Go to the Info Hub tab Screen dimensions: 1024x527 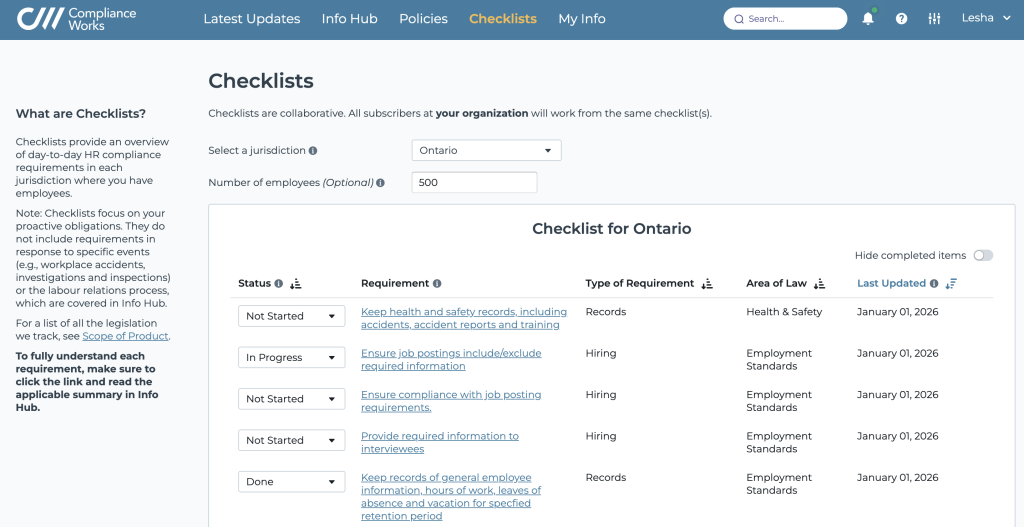point(349,19)
